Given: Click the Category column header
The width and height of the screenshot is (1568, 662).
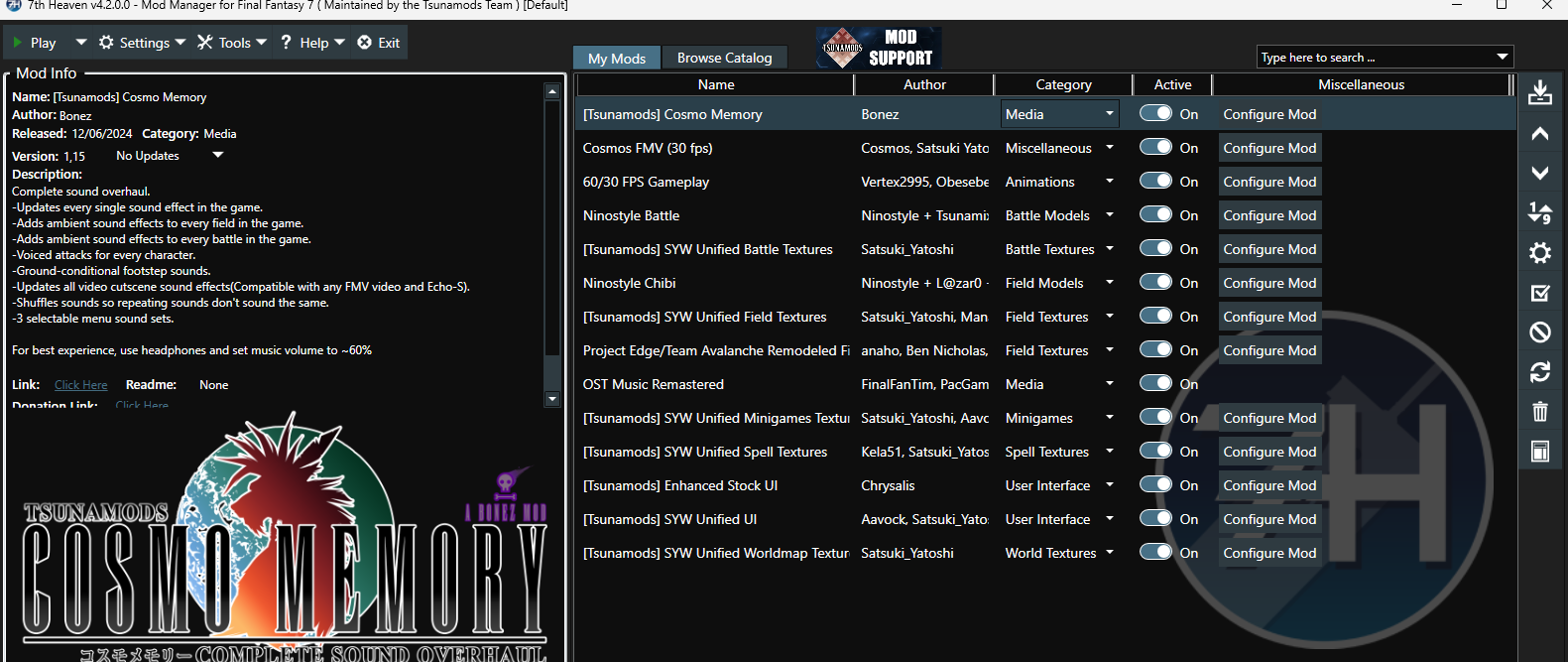Looking at the screenshot, I should tap(1063, 84).
